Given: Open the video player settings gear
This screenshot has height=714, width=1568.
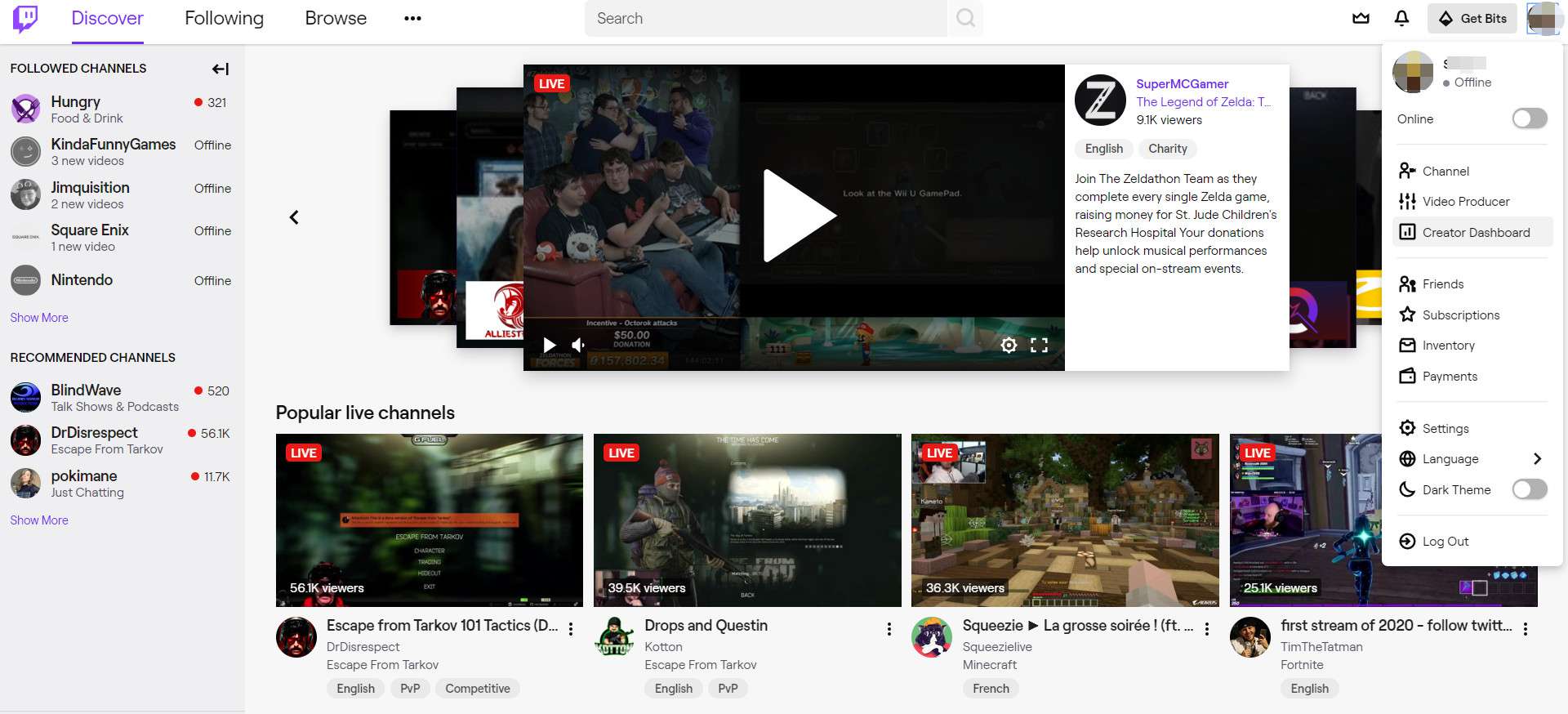Looking at the screenshot, I should pos(1009,345).
